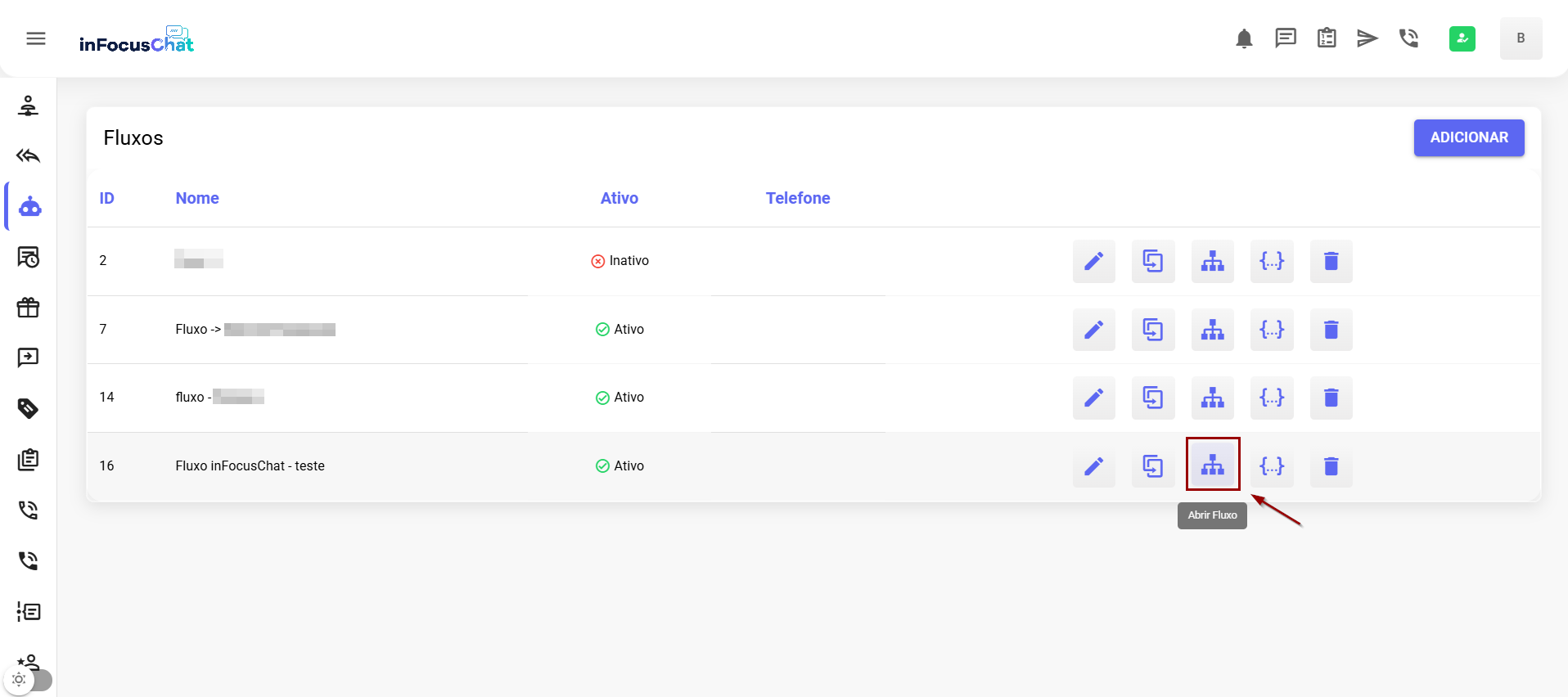The width and height of the screenshot is (1568, 697).
Task: Edit the flow with ID 2
Action: click(x=1093, y=261)
